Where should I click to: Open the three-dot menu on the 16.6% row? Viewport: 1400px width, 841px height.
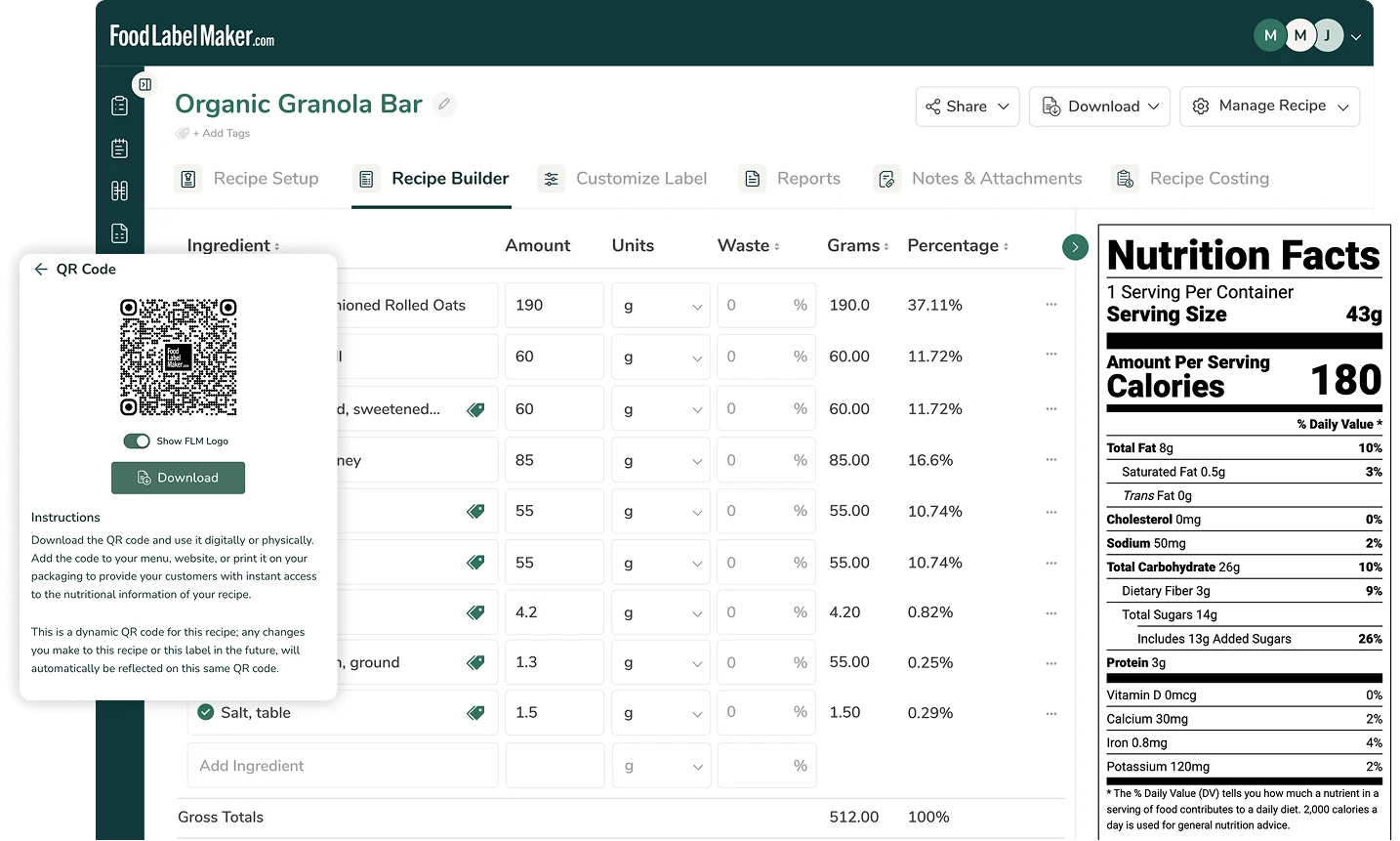coord(1051,459)
